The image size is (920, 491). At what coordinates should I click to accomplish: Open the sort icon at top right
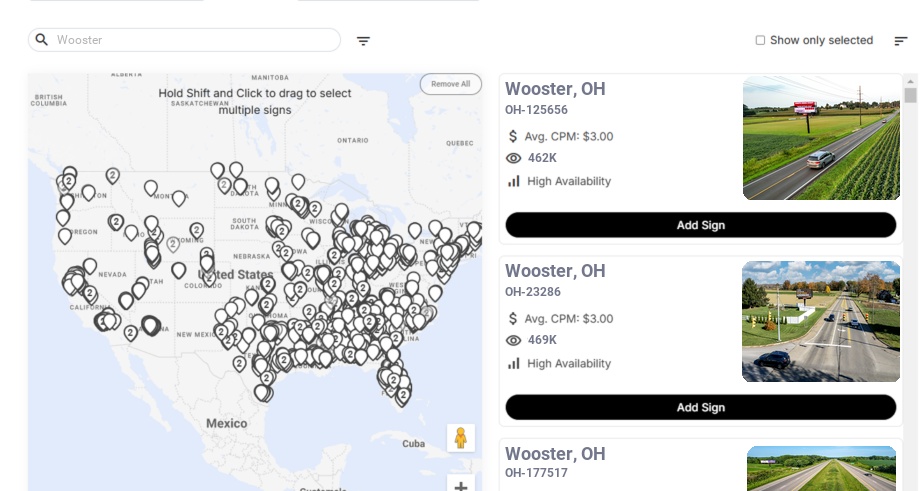pyautogui.click(x=901, y=41)
